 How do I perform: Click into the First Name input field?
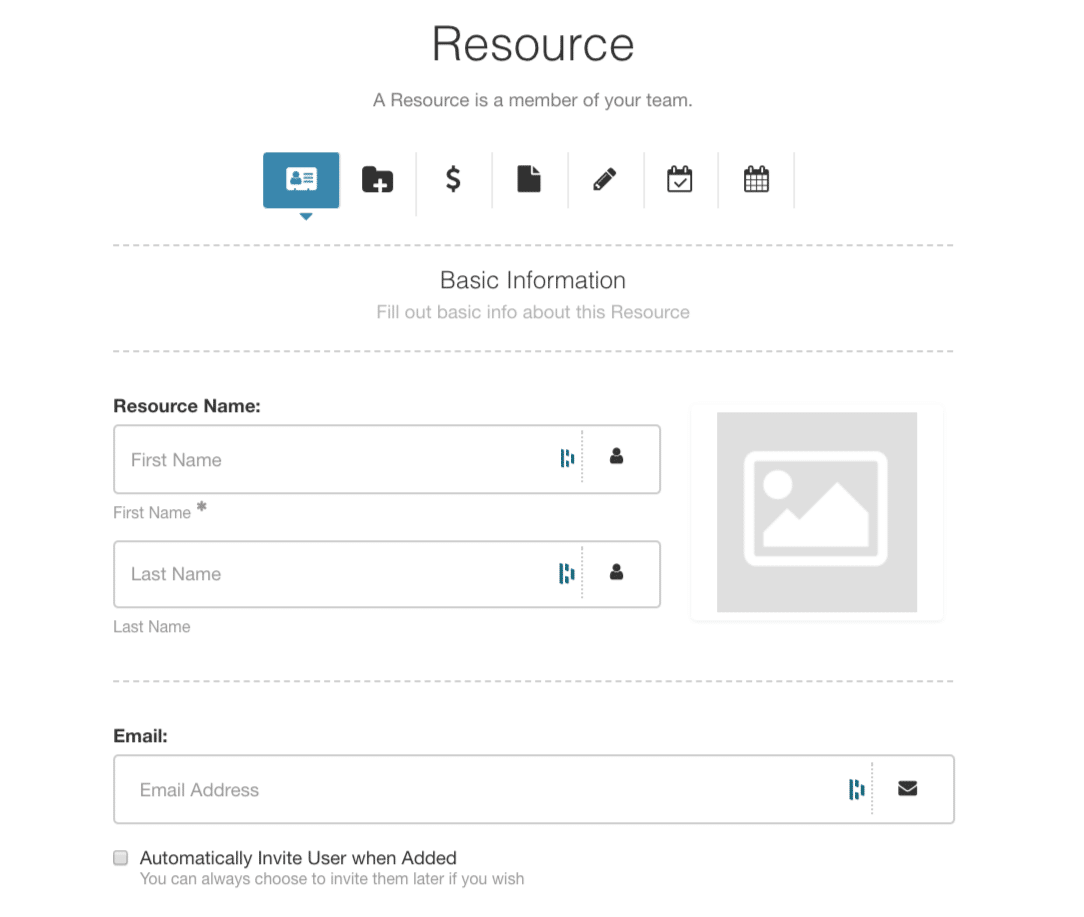click(330, 459)
